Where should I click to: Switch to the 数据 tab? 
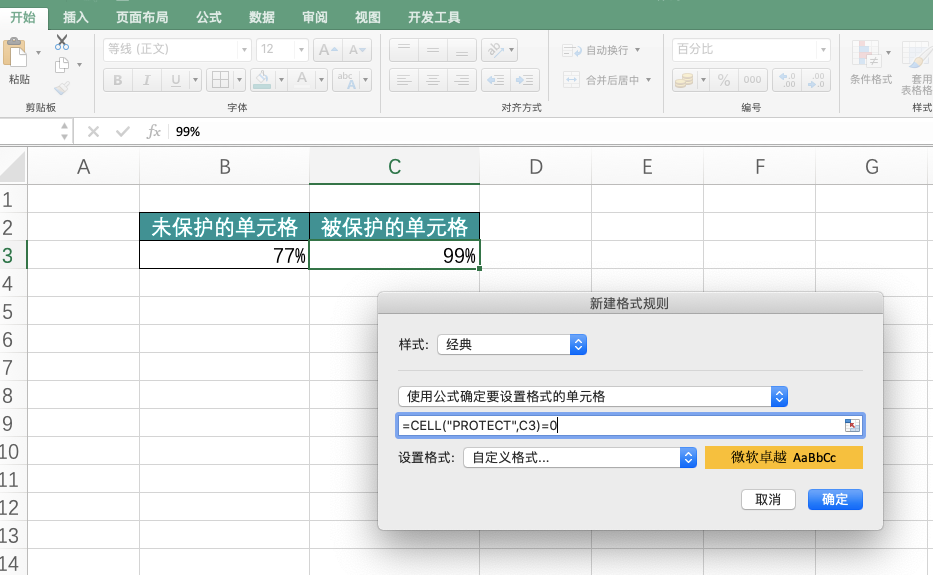tap(262, 17)
